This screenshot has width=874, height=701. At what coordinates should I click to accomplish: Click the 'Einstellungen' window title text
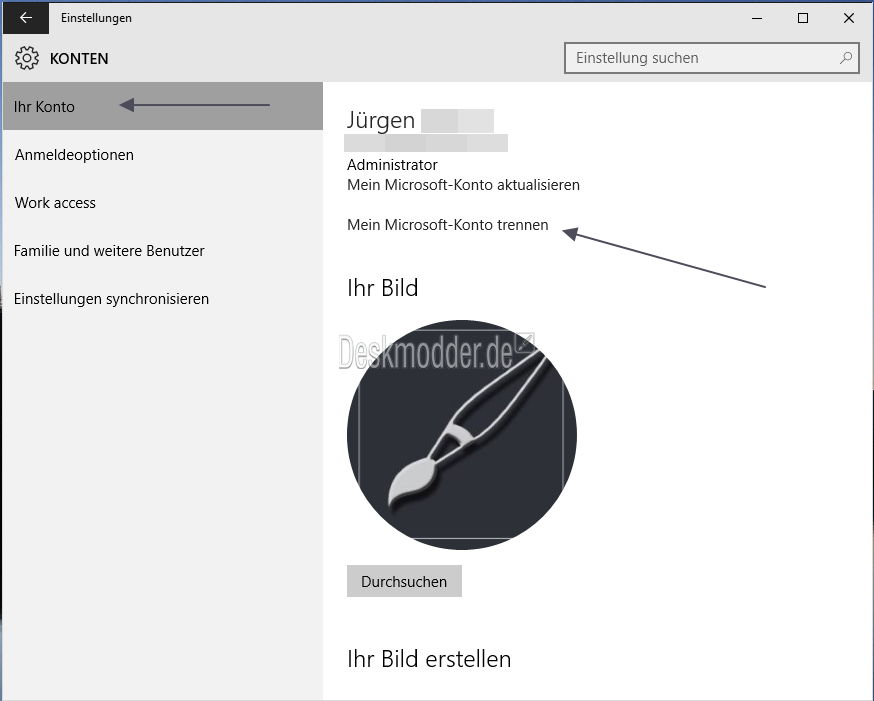tap(96, 18)
